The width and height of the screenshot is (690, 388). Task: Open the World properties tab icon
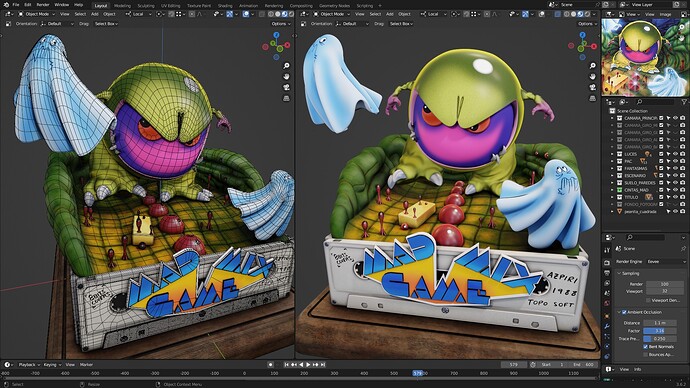click(607, 305)
